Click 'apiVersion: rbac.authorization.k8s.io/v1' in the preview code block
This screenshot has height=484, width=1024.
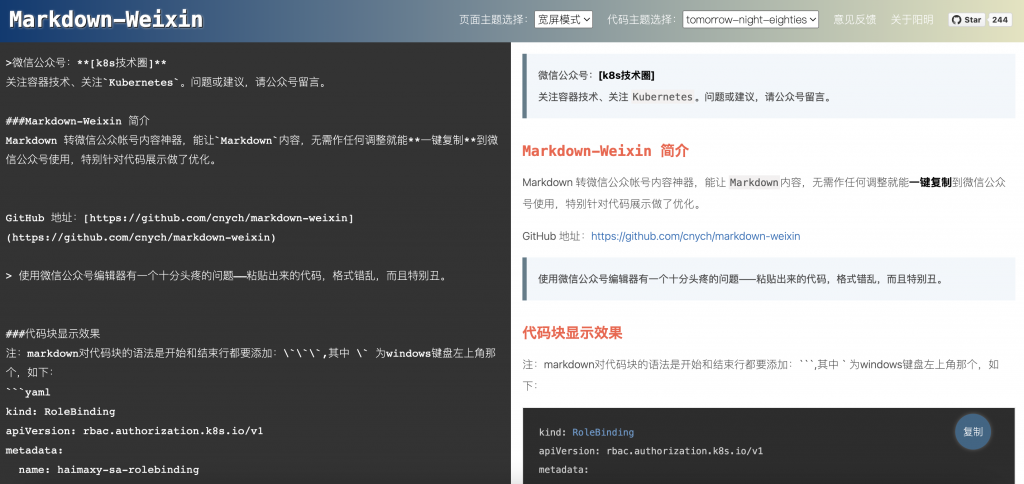[650, 451]
